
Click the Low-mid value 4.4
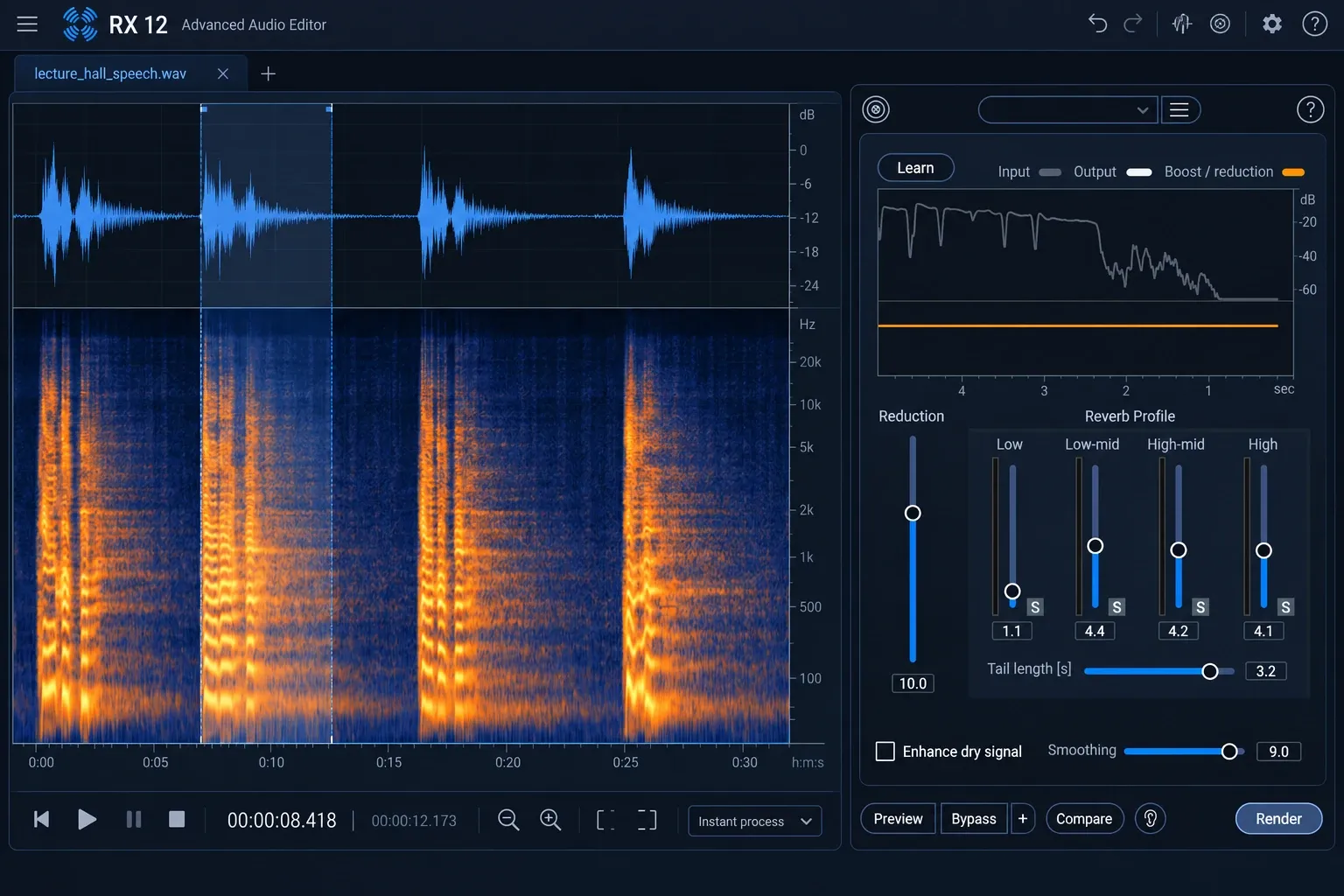(x=1095, y=631)
